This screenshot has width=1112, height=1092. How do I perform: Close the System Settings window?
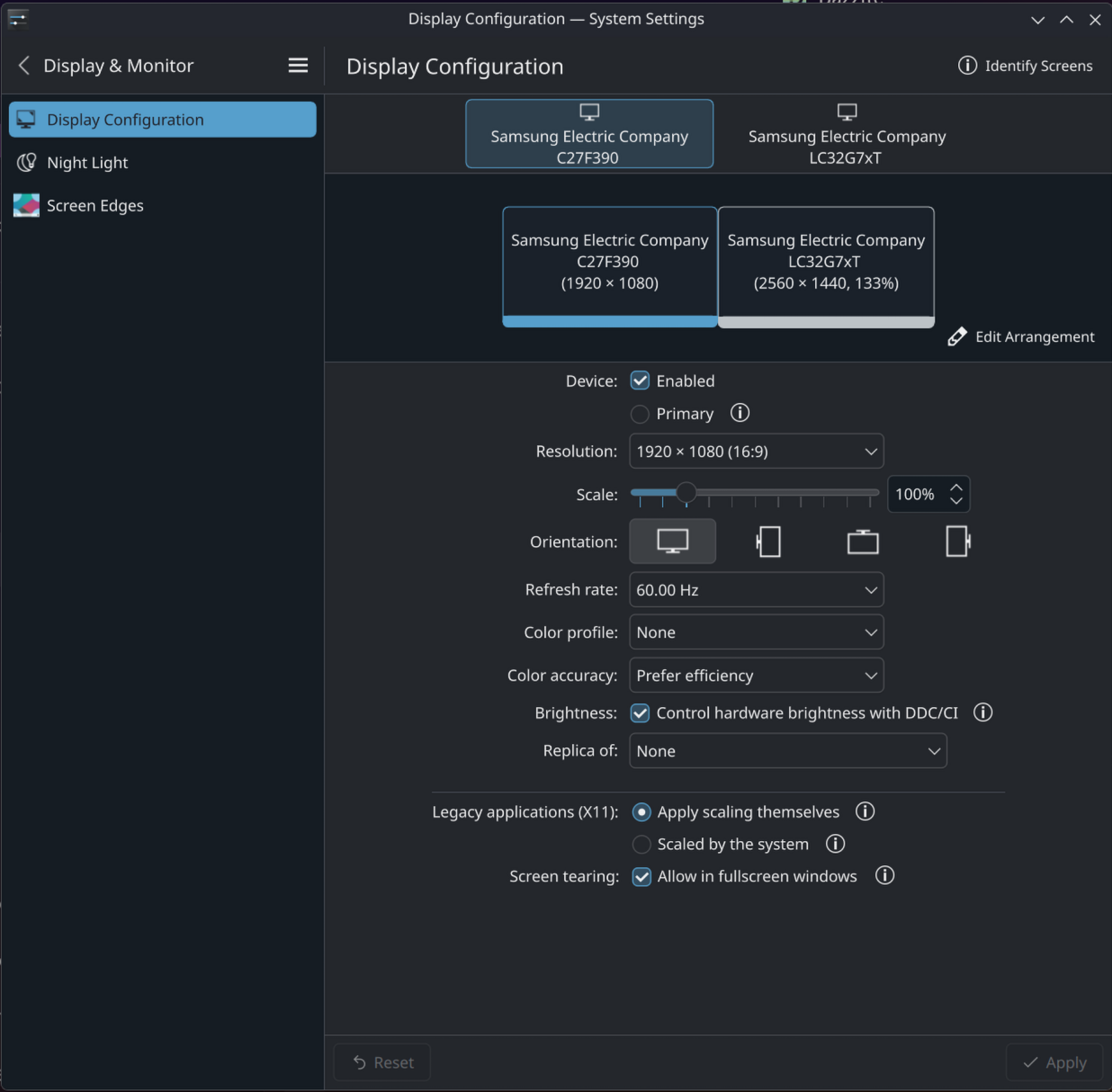[1095, 19]
